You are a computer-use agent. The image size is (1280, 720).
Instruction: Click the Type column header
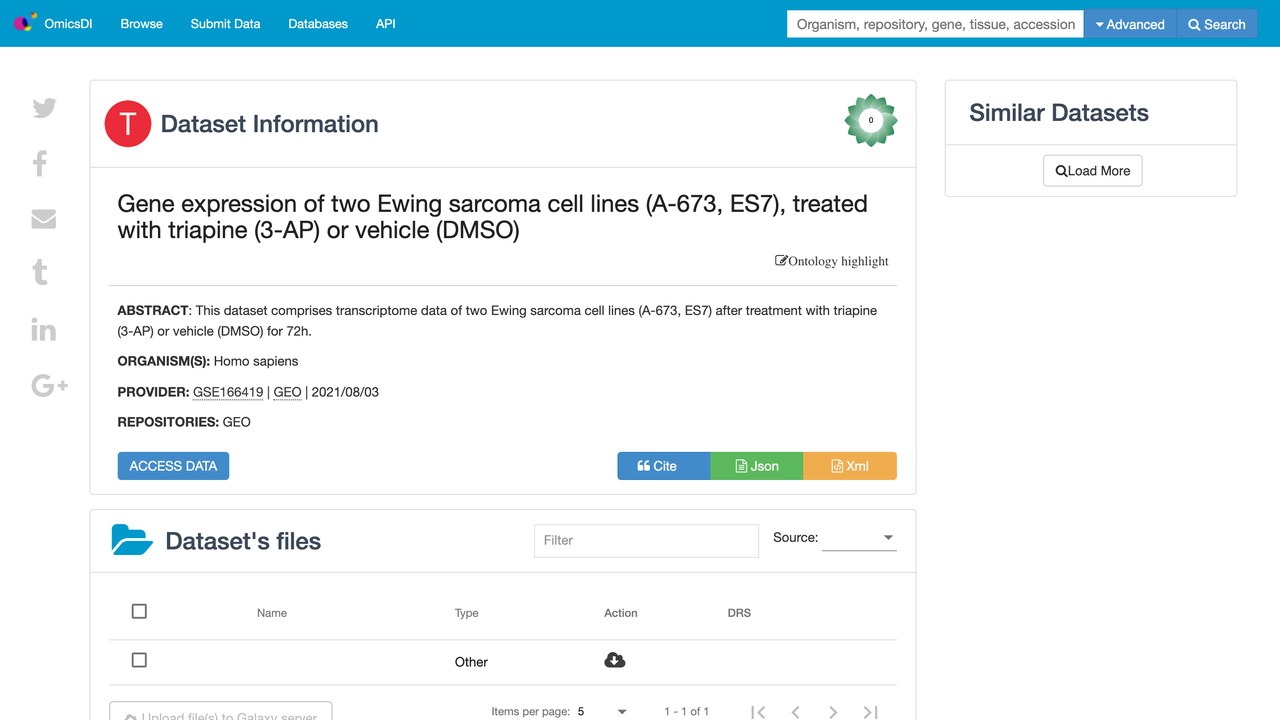tap(466, 613)
